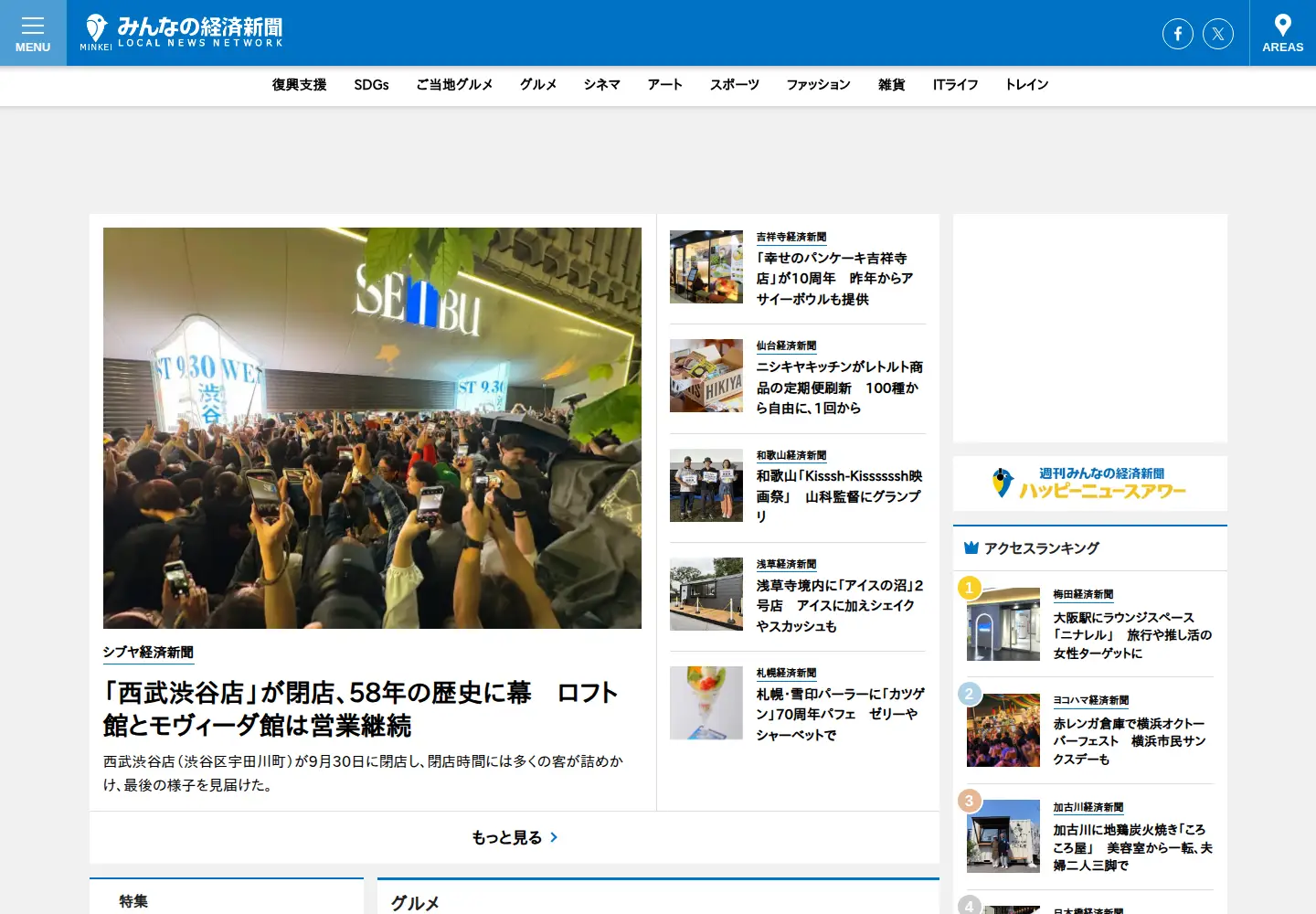Open the X (Twitter) icon in the header
Image resolution: width=1316 pixels, height=914 pixels.
coord(1218,34)
